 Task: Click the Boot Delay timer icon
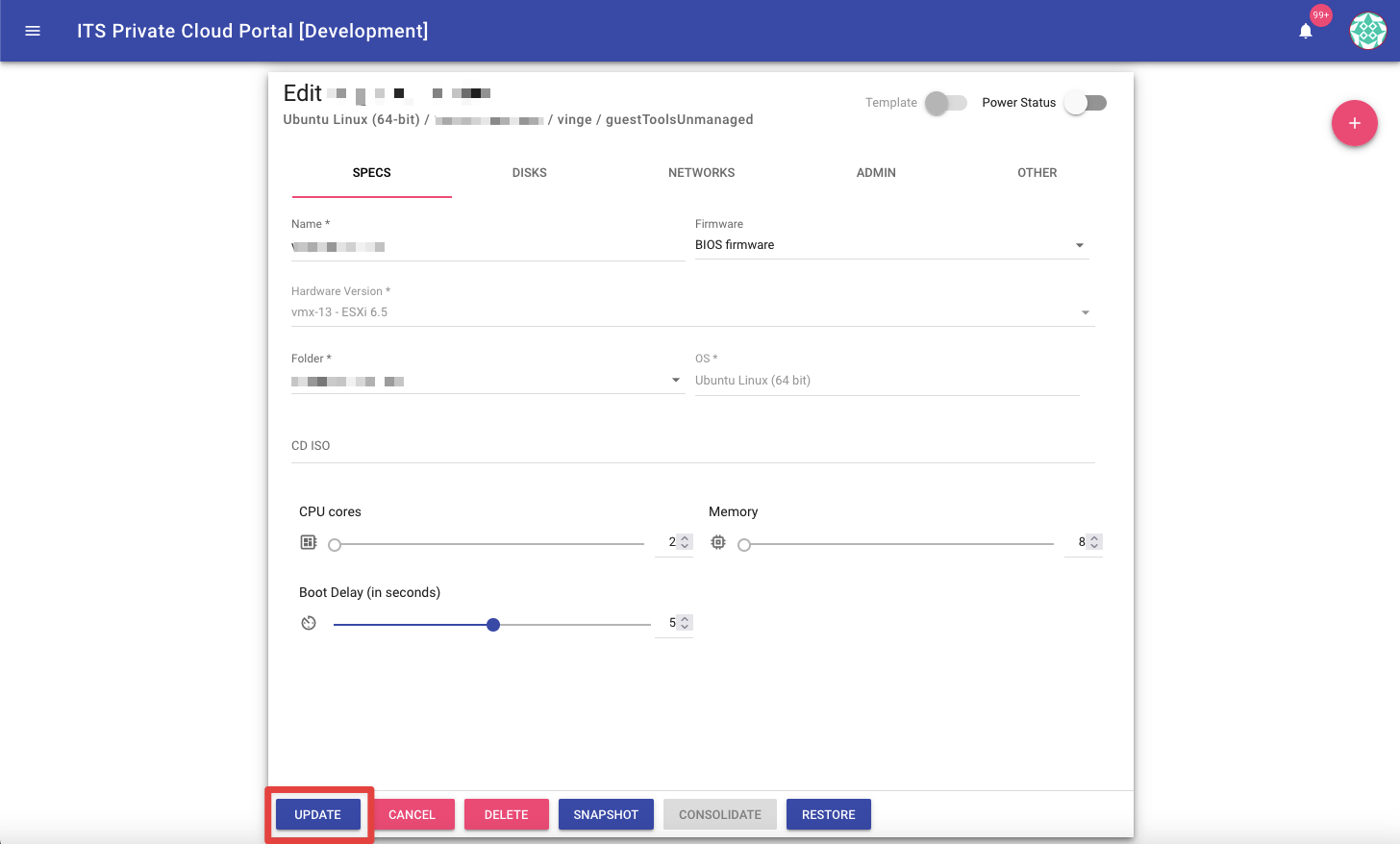(309, 623)
